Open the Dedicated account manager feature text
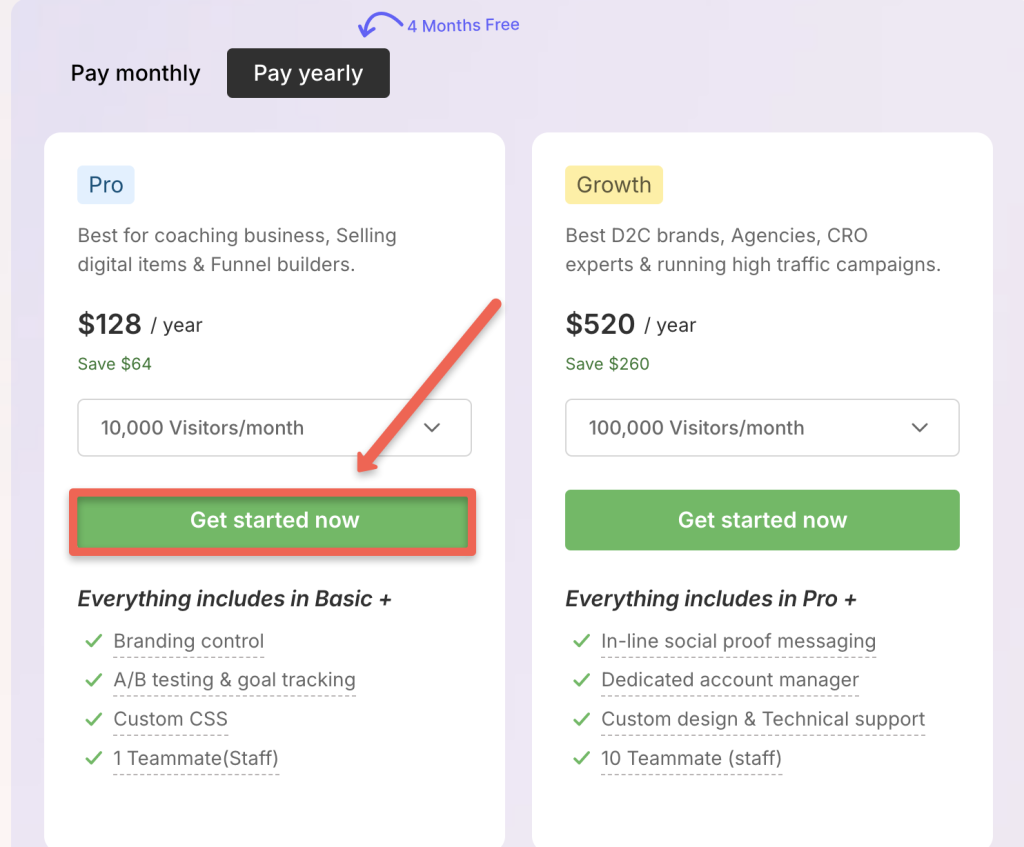The image size is (1024, 847). pyautogui.click(x=730, y=681)
